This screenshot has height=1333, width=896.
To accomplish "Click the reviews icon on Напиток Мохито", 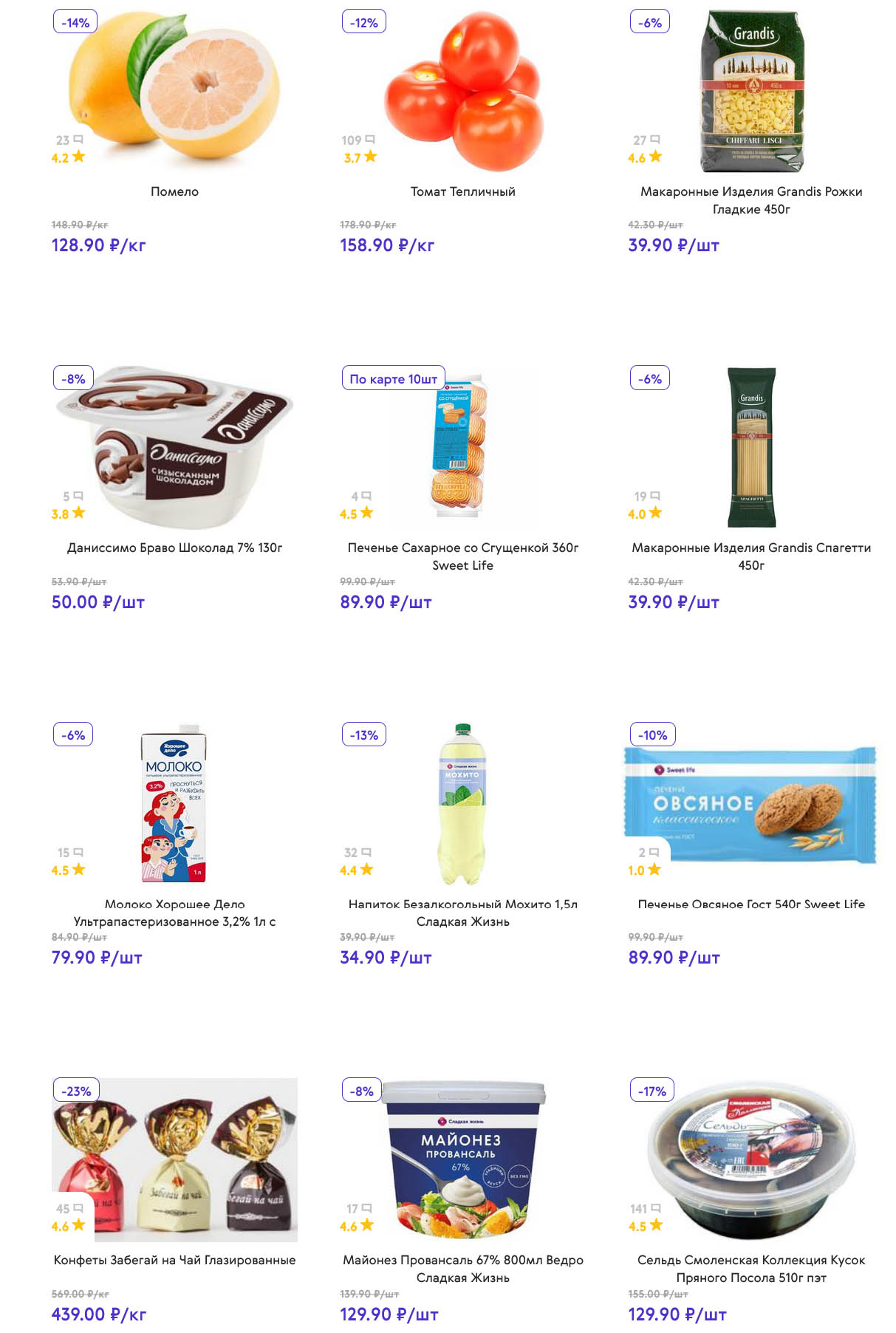I will pyautogui.click(x=366, y=852).
